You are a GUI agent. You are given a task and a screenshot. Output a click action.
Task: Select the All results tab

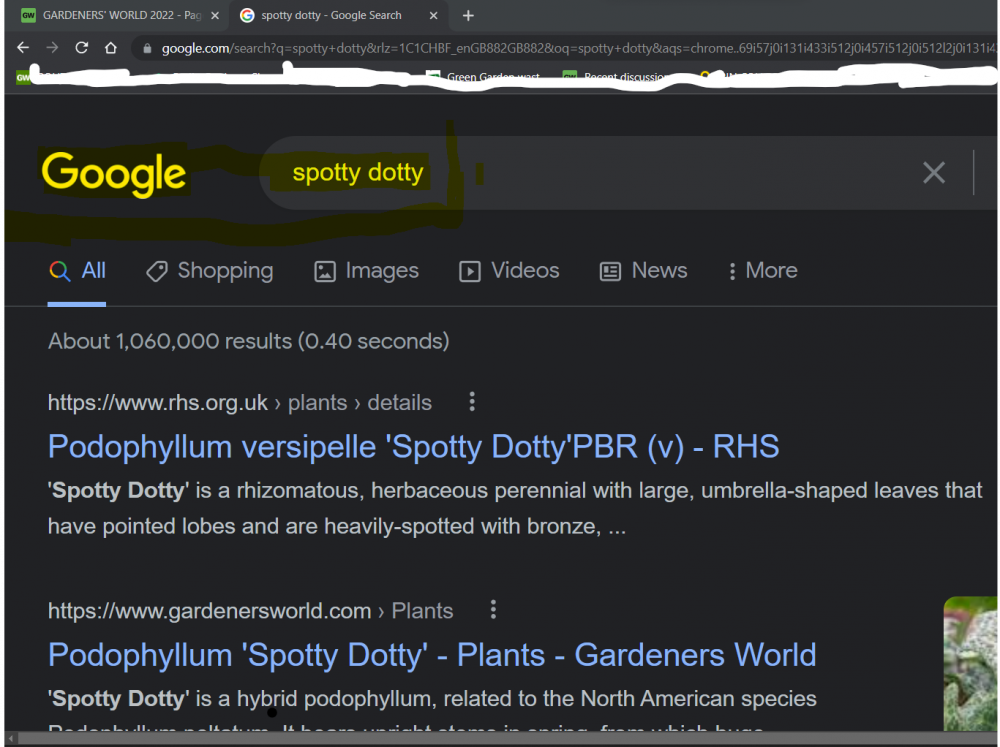point(77,270)
